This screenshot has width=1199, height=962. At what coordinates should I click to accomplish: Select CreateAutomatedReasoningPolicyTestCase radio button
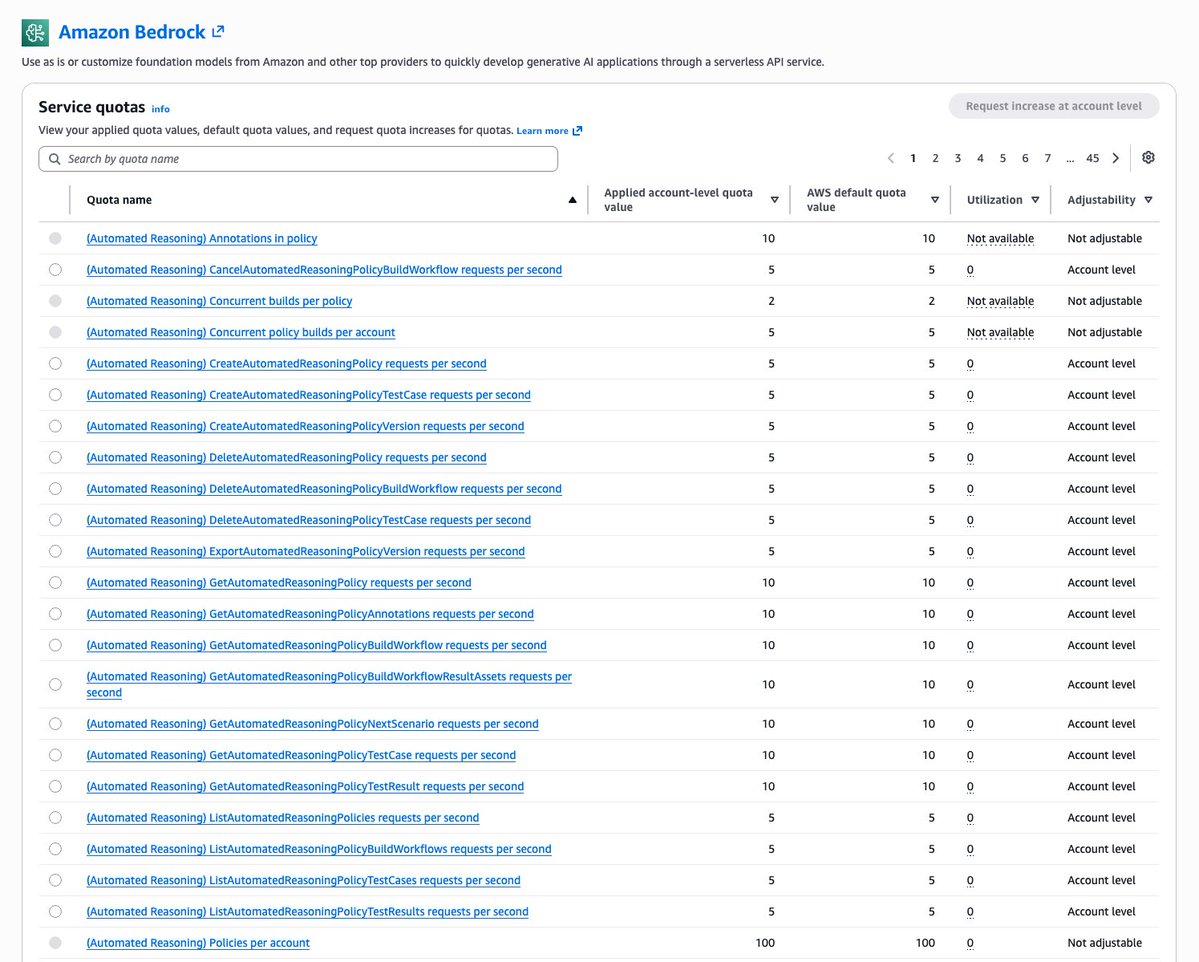[55, 395]
